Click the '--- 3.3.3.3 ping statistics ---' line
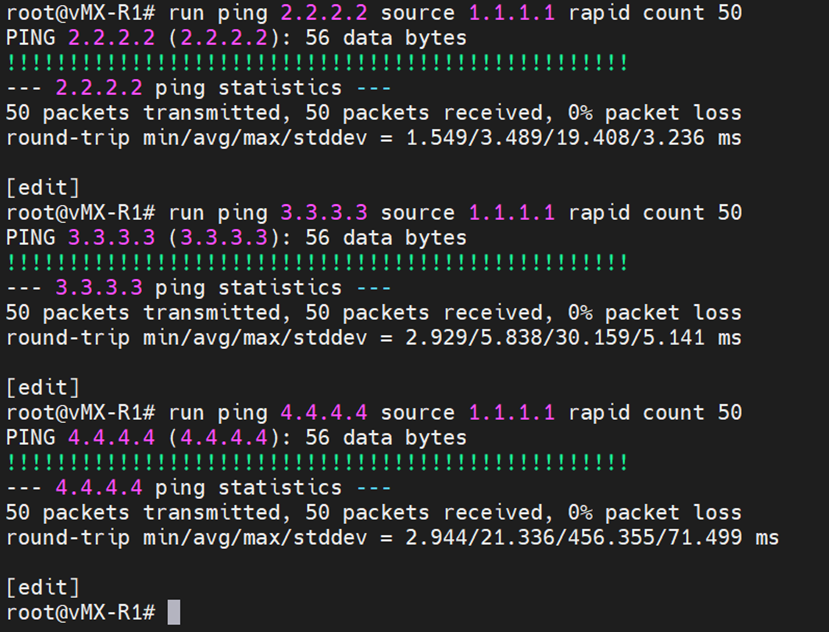The width and height of the screenshot is (829, 632). 198,288
